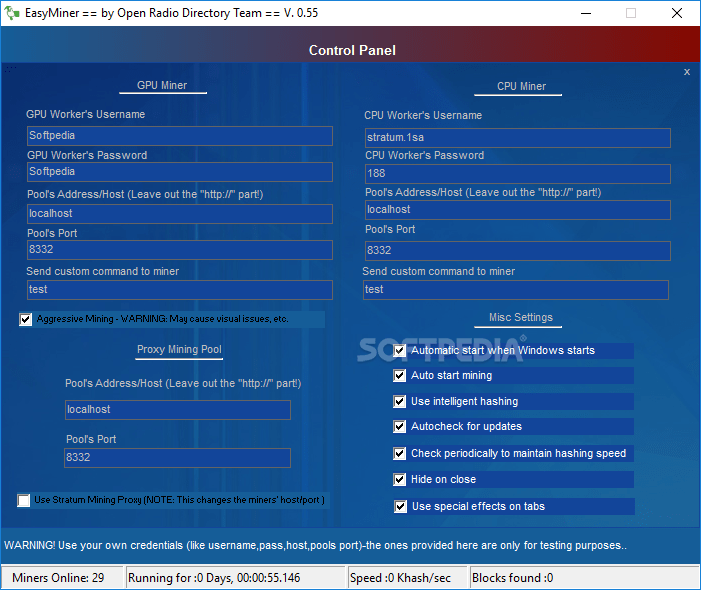
Task: Close the Control Panel with small x
Action: (687, 72)
